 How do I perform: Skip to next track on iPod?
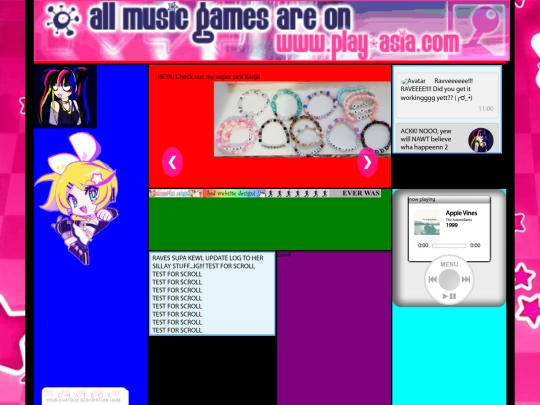tap(466, 280)
